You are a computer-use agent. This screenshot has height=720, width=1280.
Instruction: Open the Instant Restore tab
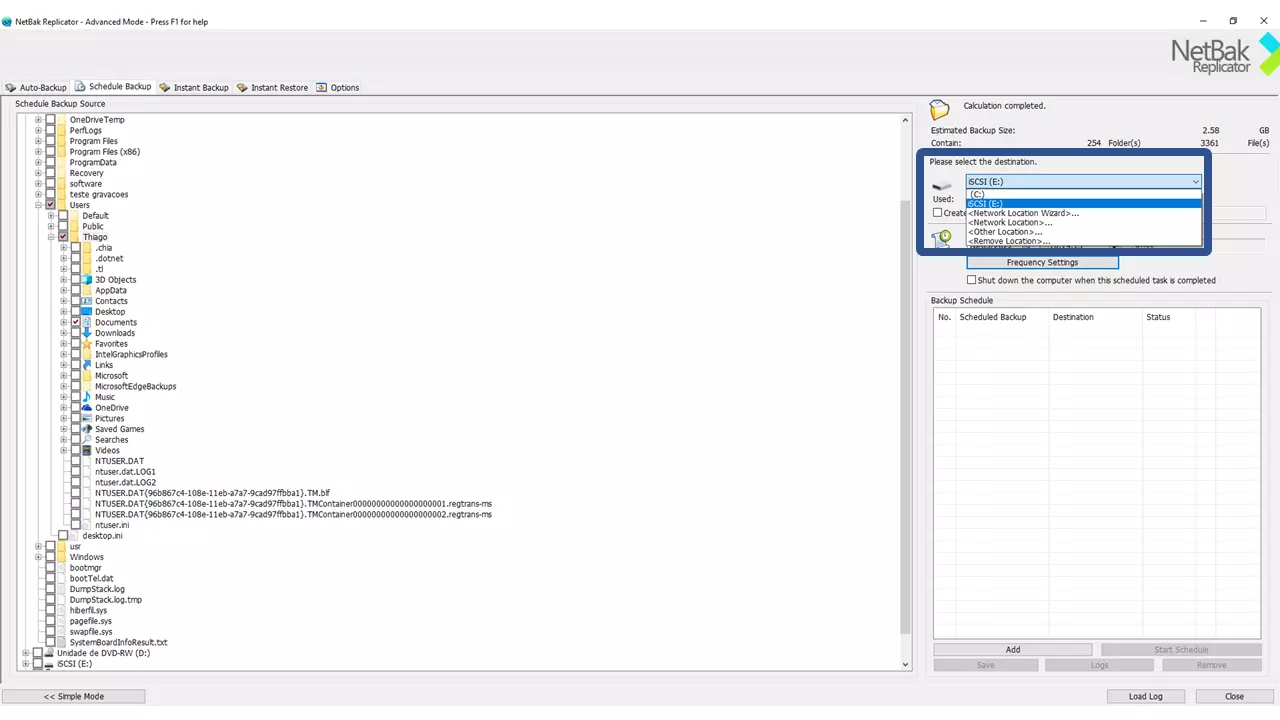272,87
